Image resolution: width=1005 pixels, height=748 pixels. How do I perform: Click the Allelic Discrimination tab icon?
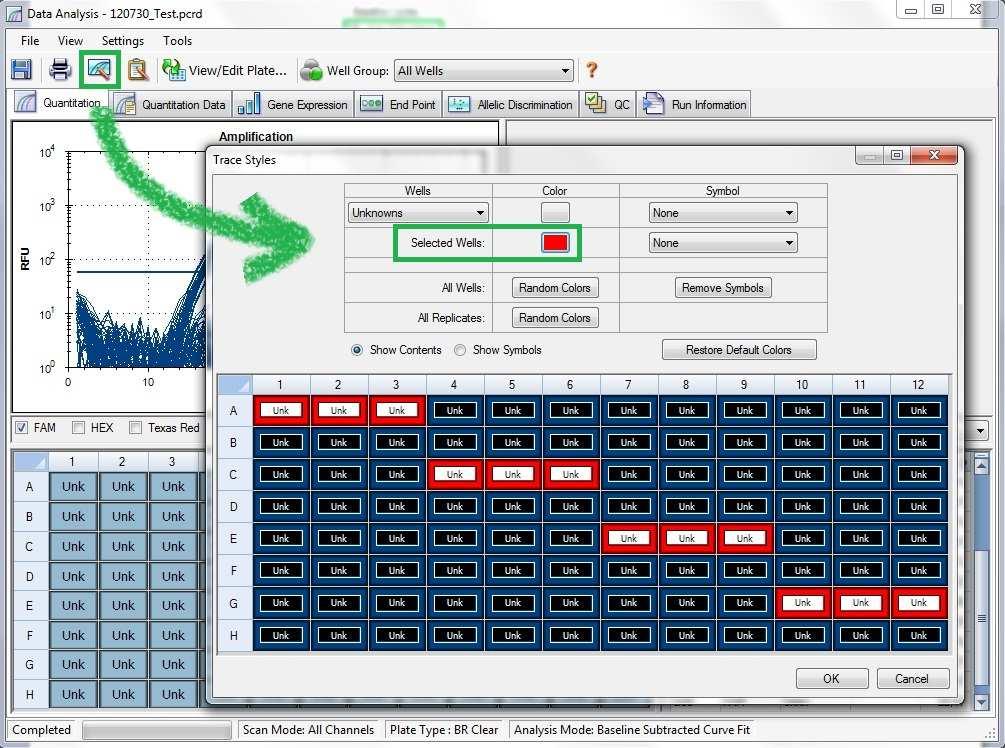(459, 104)
